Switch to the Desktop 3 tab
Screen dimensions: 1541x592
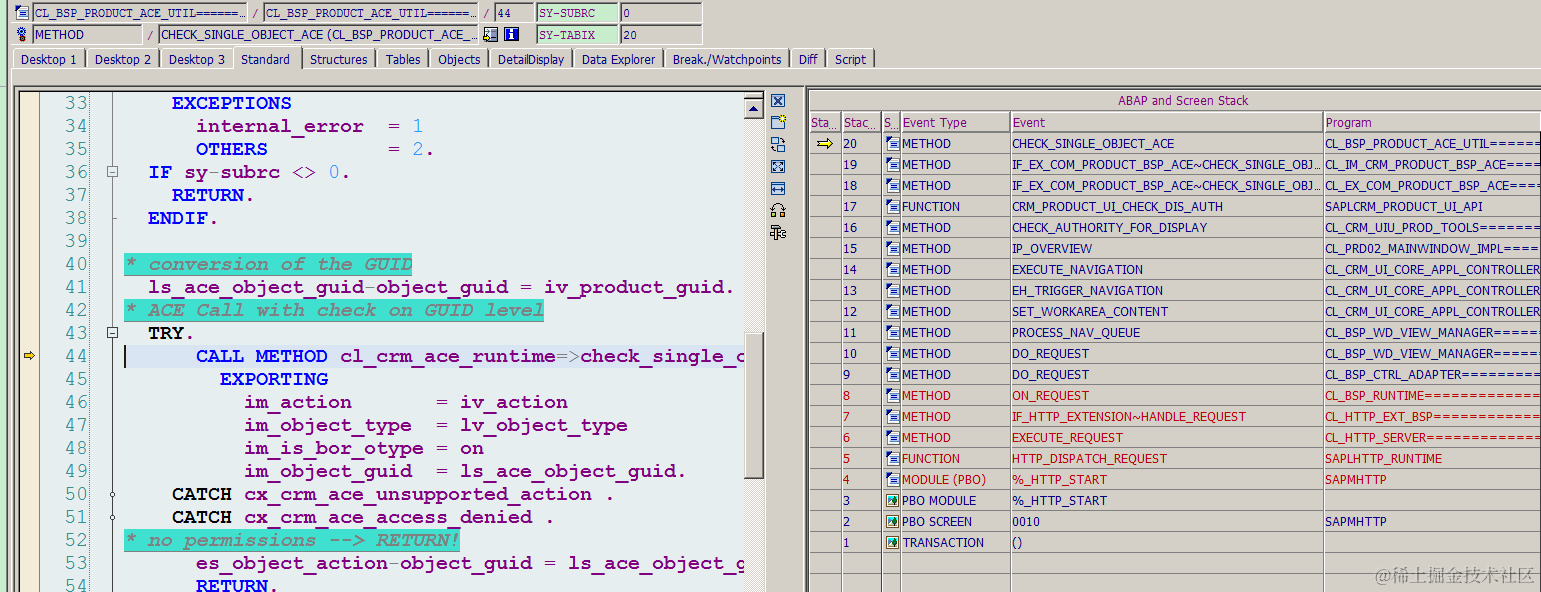(197, 59)
